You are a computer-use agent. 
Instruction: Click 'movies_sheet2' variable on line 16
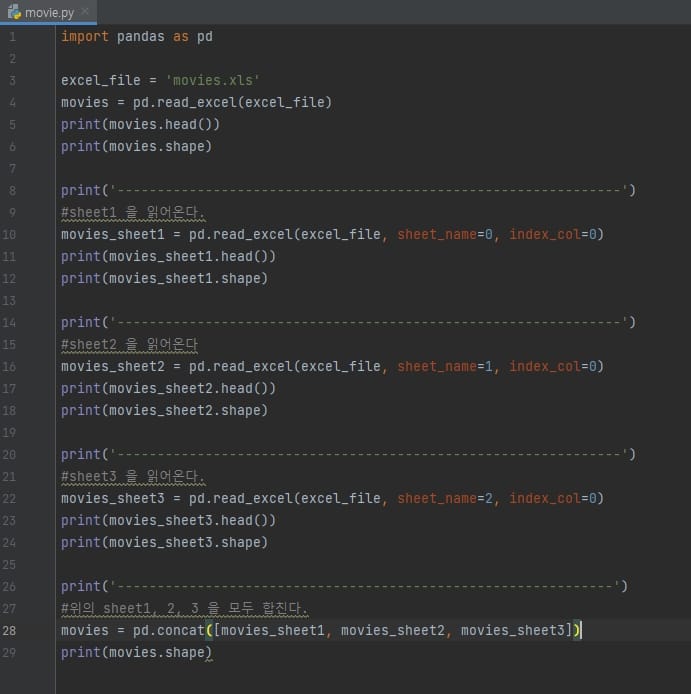[x=112, y=366]
